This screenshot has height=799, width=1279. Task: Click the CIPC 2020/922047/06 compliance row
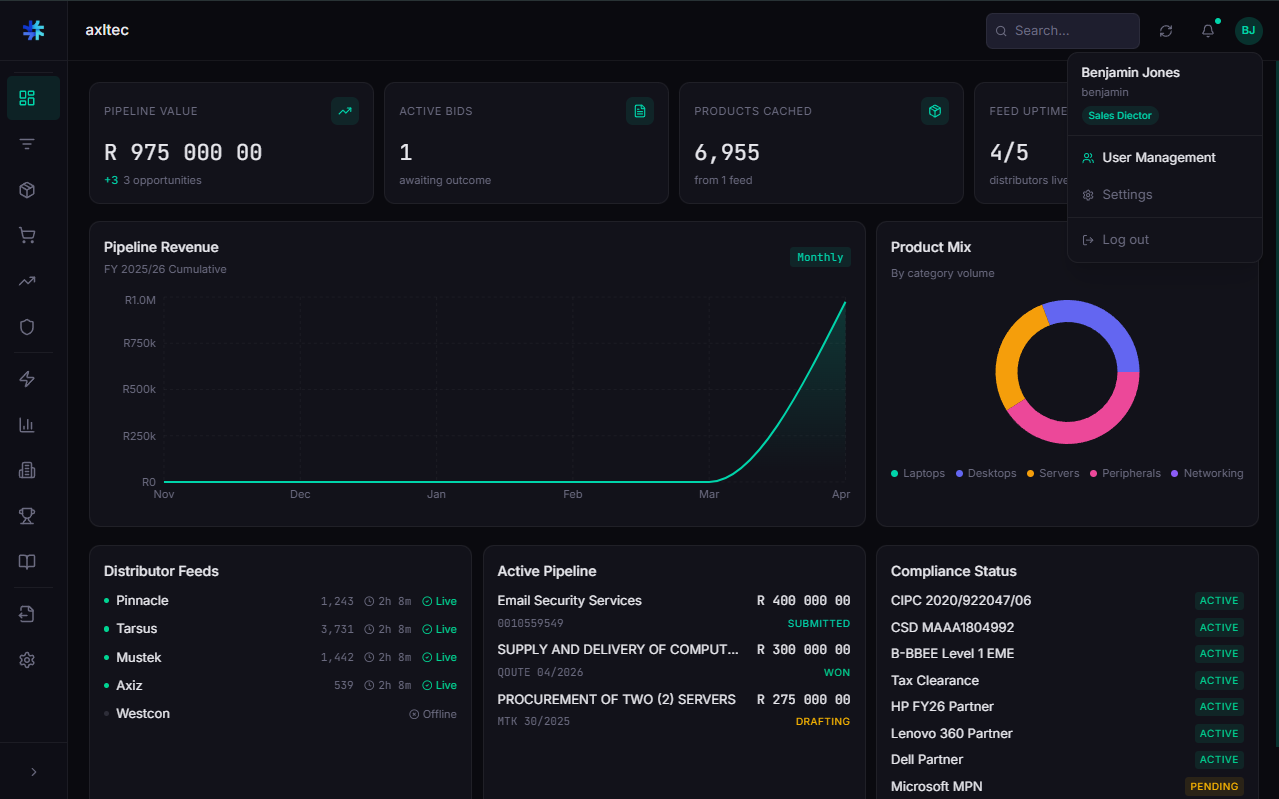(1067, 601)
